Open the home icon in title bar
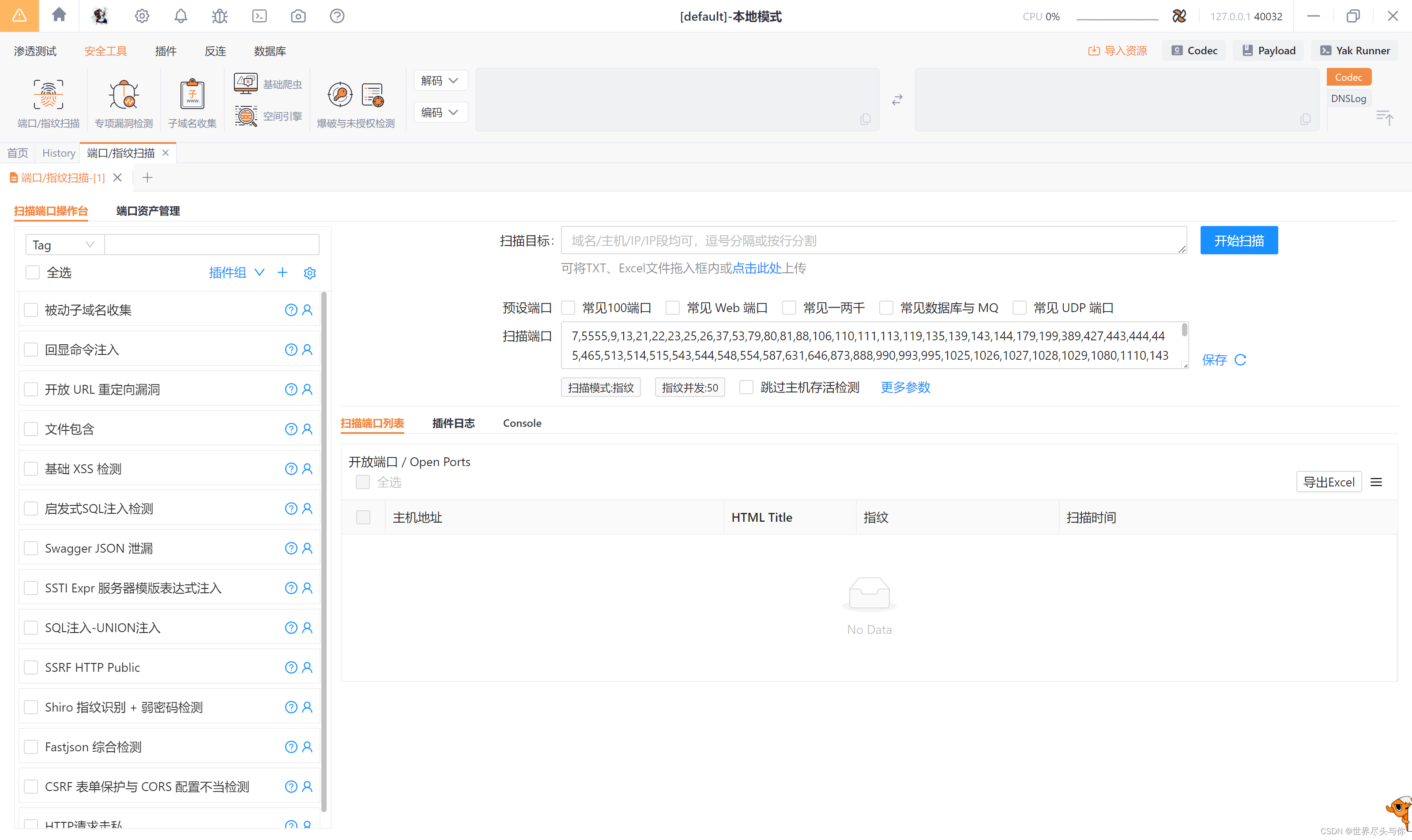The height and width of the screenshot is (840, 1412). [x=59, y=15]
